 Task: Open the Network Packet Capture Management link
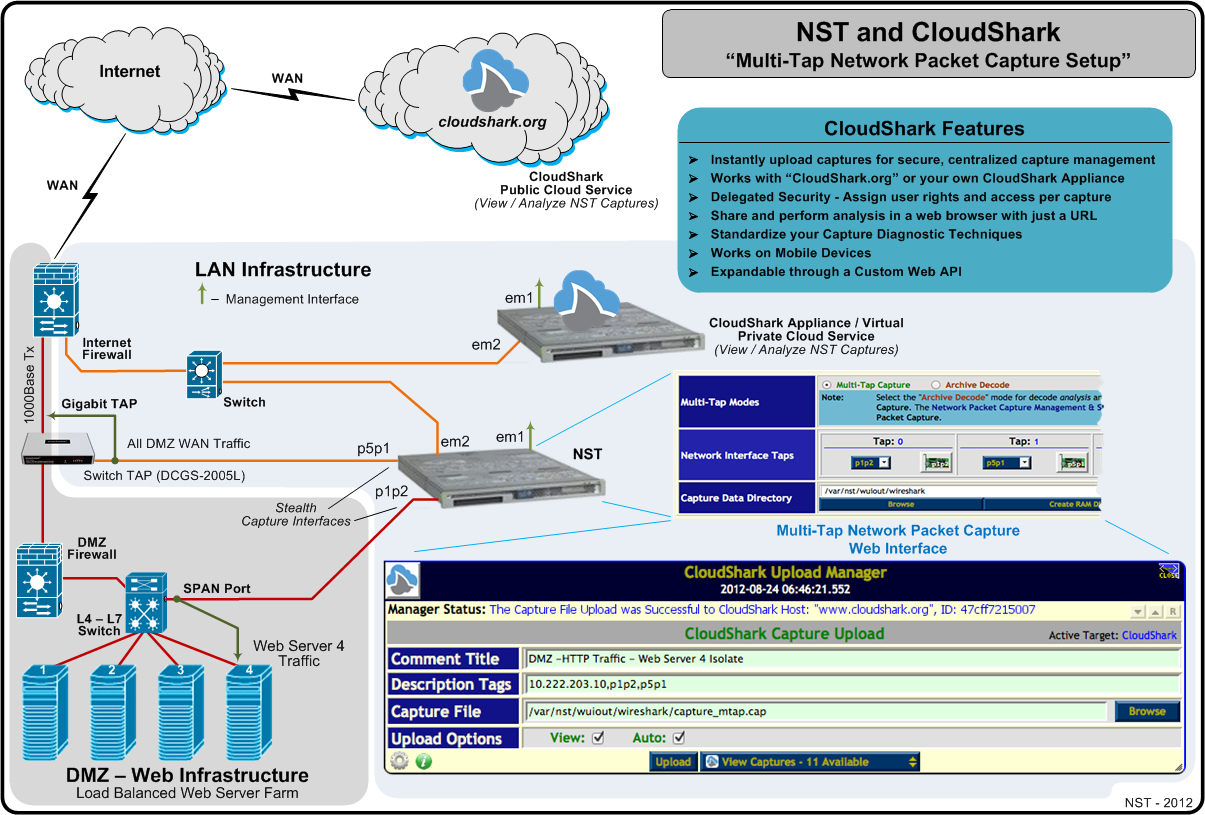pyautogui.click(x=1016, y=407)
